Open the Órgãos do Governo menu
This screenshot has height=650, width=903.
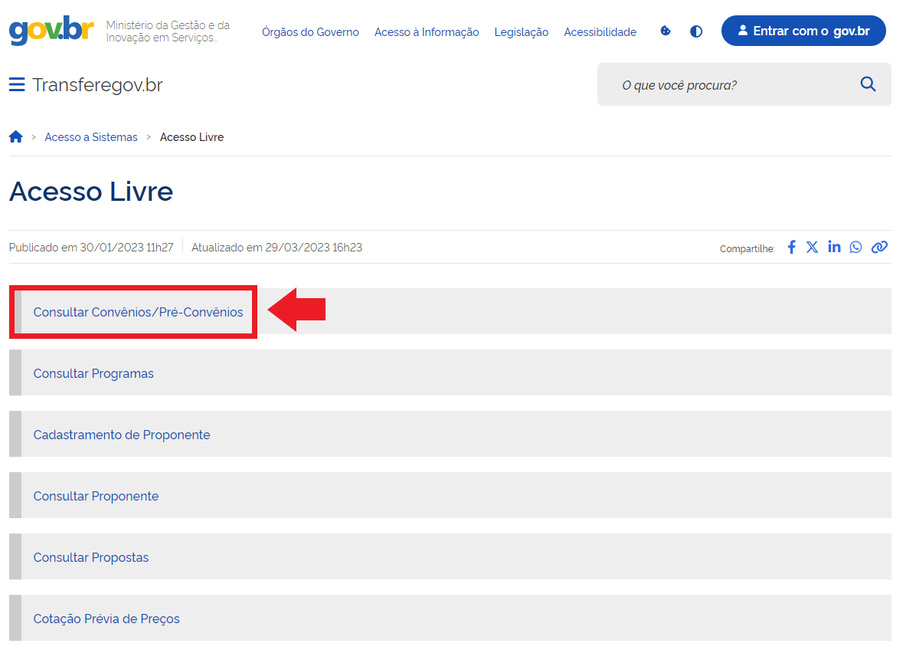(310, 31)
